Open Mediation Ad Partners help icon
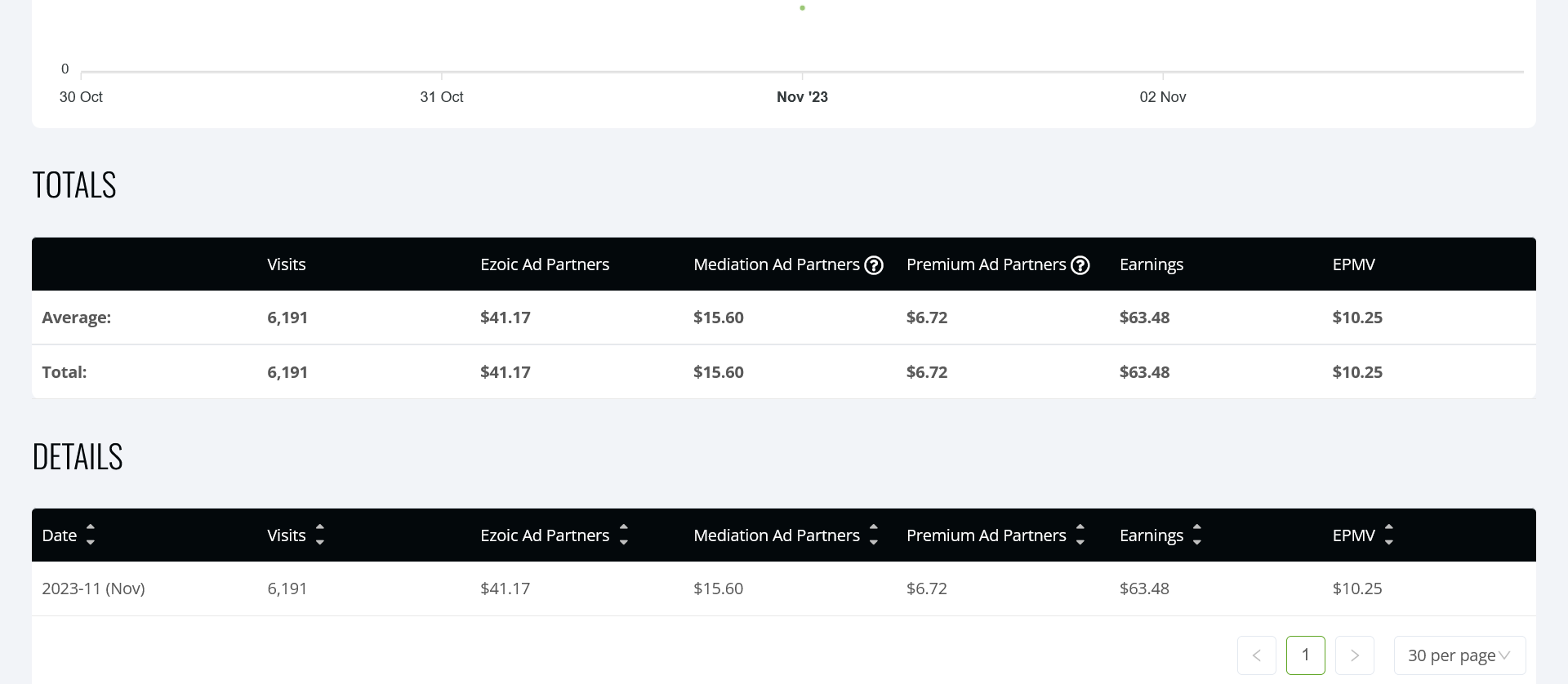Screen dimensions: 1568x684 (874, 265)
